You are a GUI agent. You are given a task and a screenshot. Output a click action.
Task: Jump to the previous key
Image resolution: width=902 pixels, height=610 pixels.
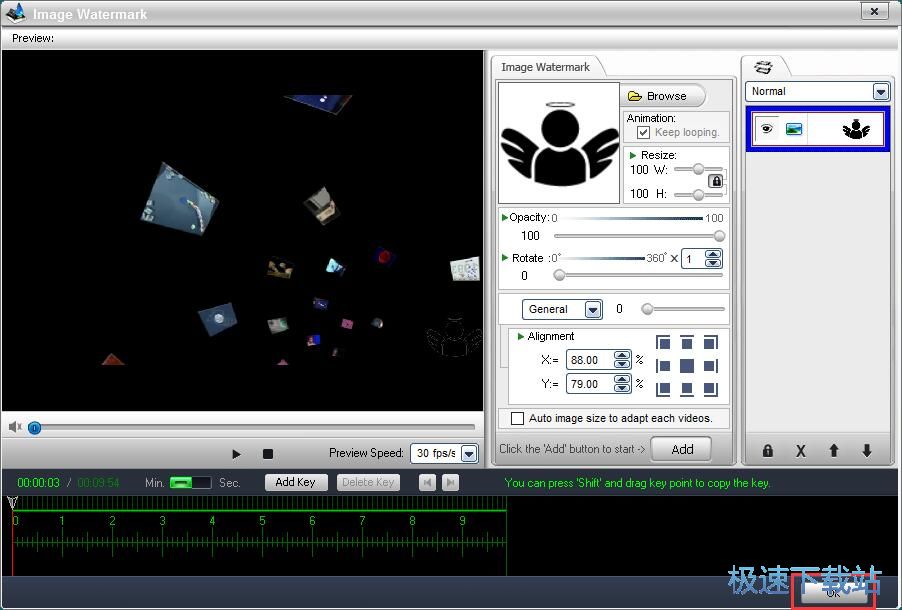[427, 482]
